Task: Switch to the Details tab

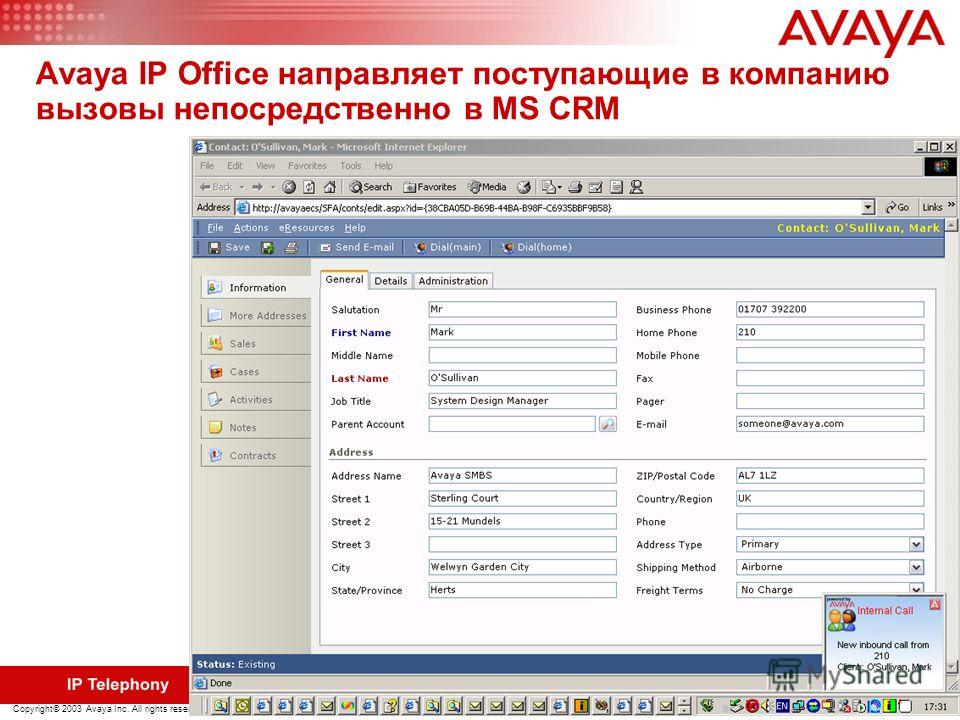Action: point(391,281)
